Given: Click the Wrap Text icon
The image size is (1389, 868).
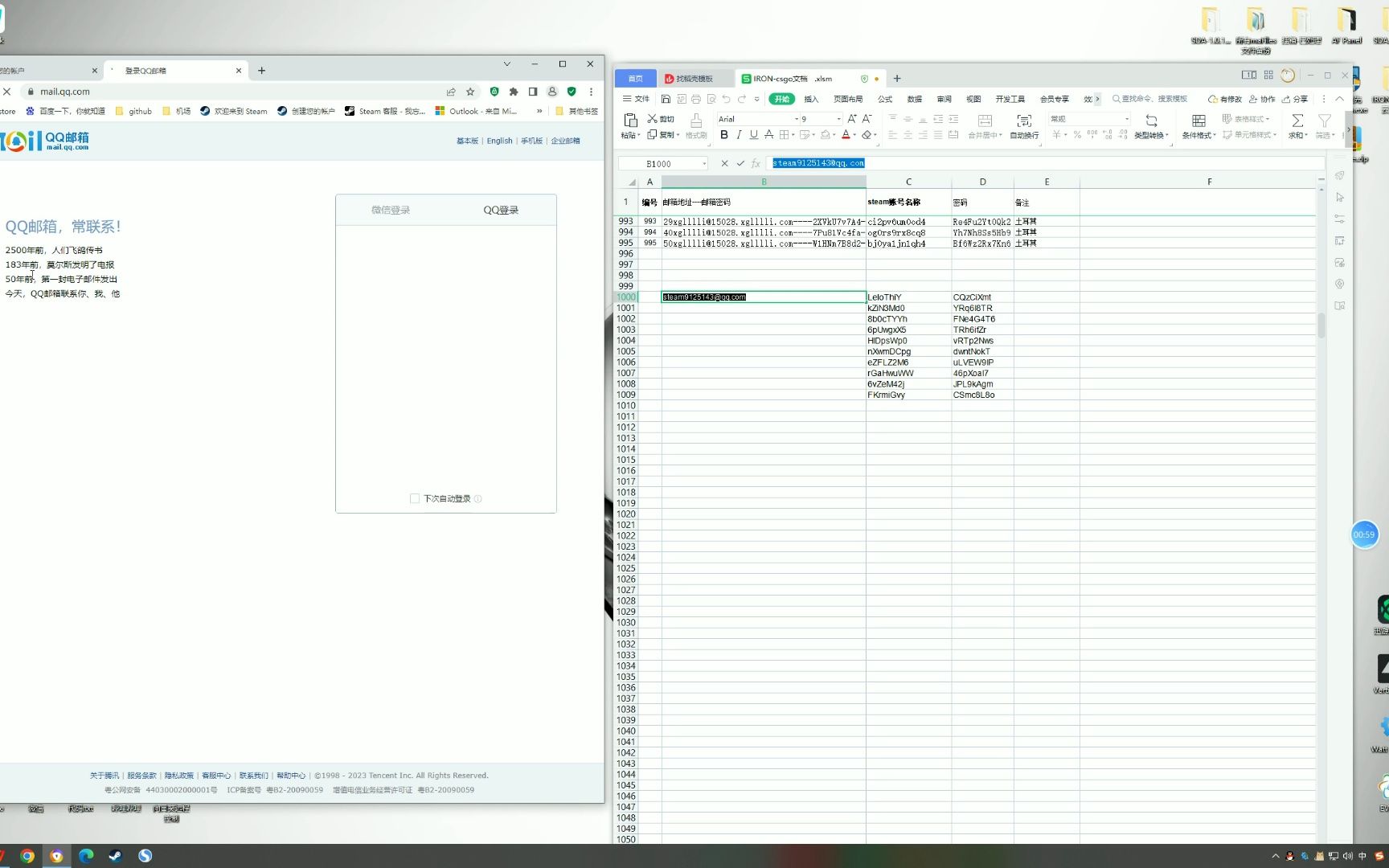Looking at the screenshot, I should click(x=1024, y=121).
